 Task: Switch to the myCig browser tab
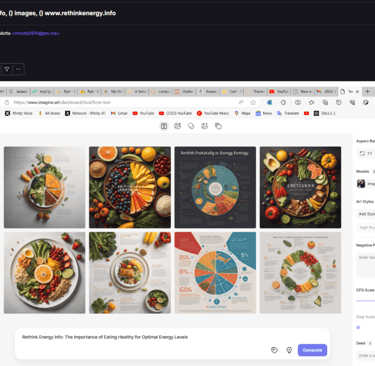pos(42,91)
